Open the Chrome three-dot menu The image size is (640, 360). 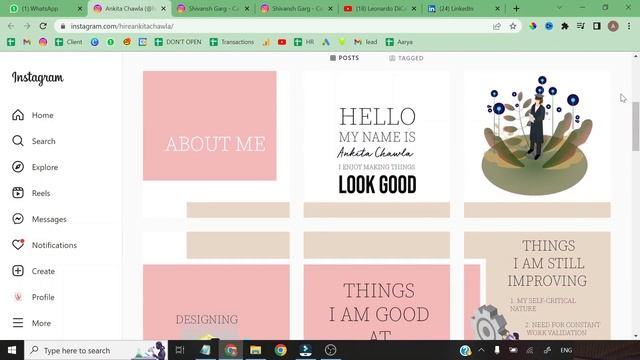(x=629, y=26)
